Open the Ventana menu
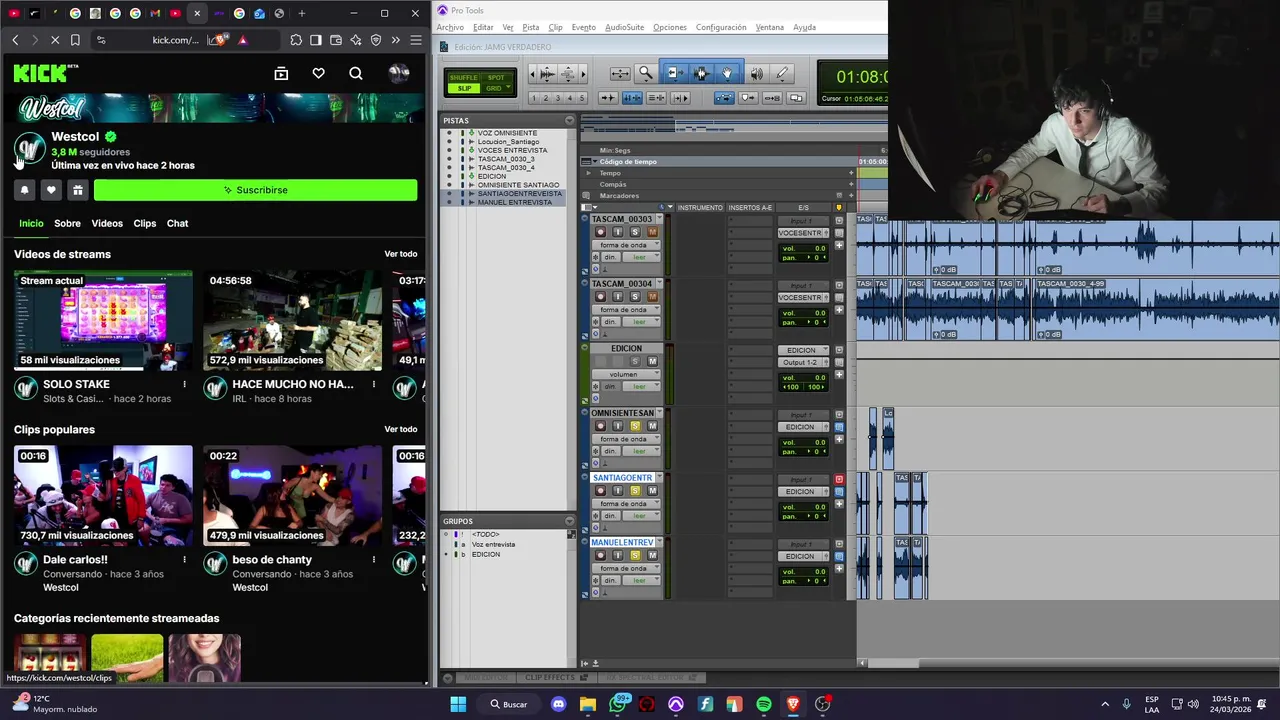The image size is (1280, 720). pyautogui.click(x=769, y=27)
